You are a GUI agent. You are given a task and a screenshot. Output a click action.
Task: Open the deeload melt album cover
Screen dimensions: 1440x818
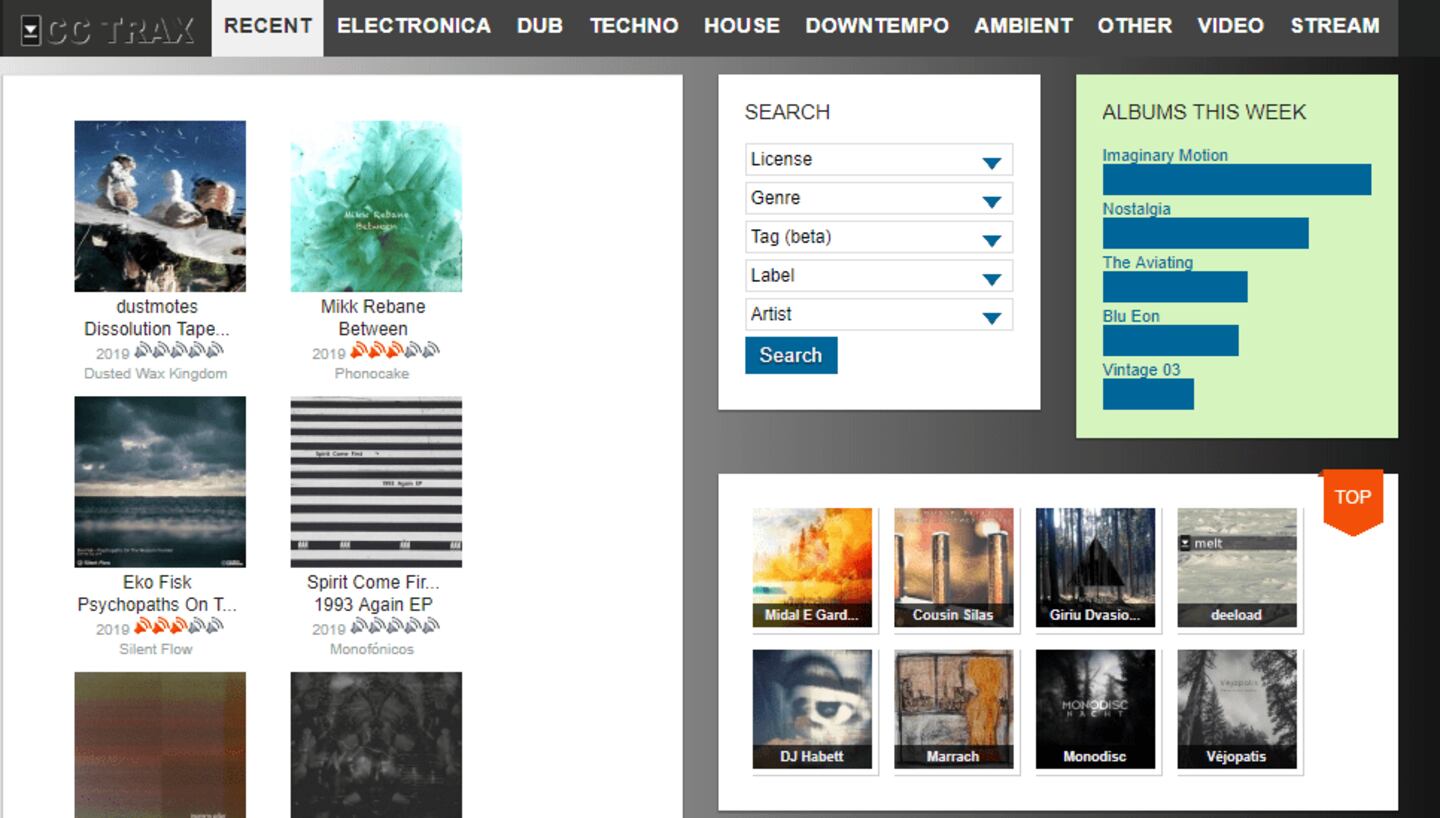(1236, 567)
